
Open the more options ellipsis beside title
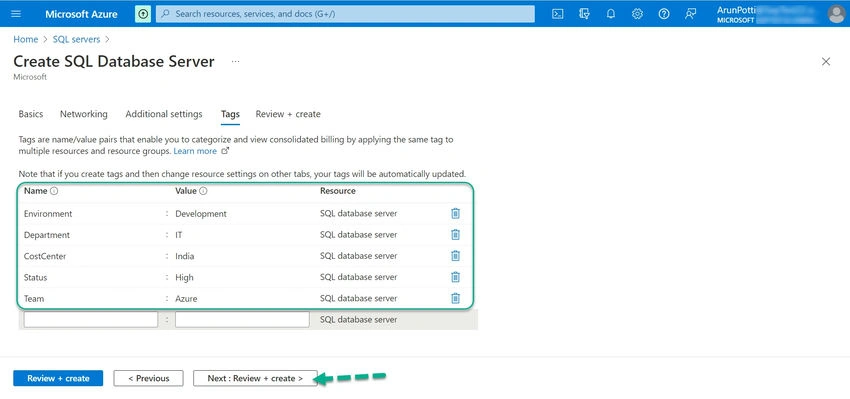click(x=235, y=61)
